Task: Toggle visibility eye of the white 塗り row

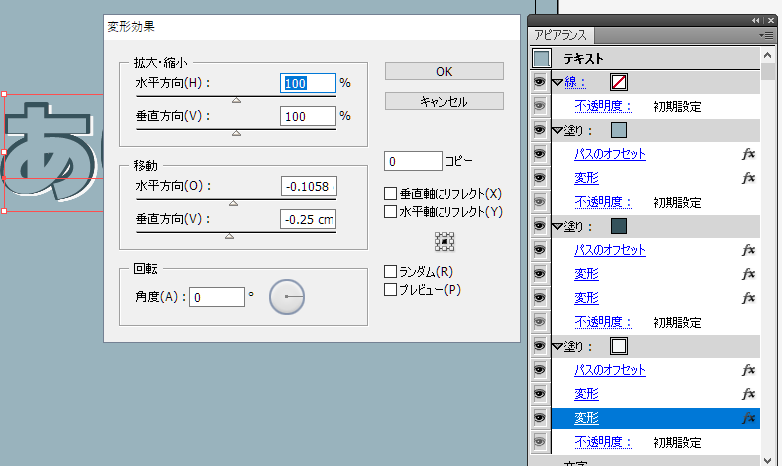Action: point(540,346)
